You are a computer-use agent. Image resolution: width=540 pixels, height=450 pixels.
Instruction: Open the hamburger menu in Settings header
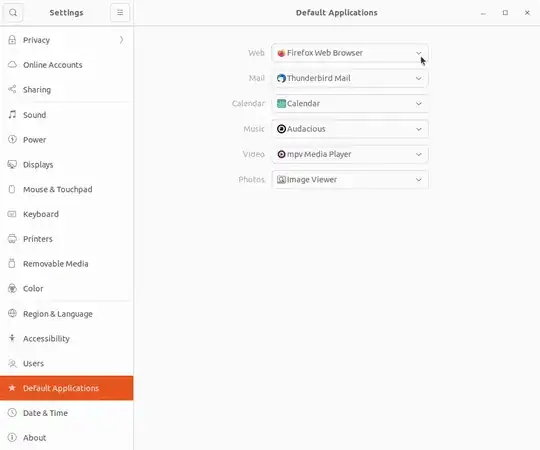120,13
